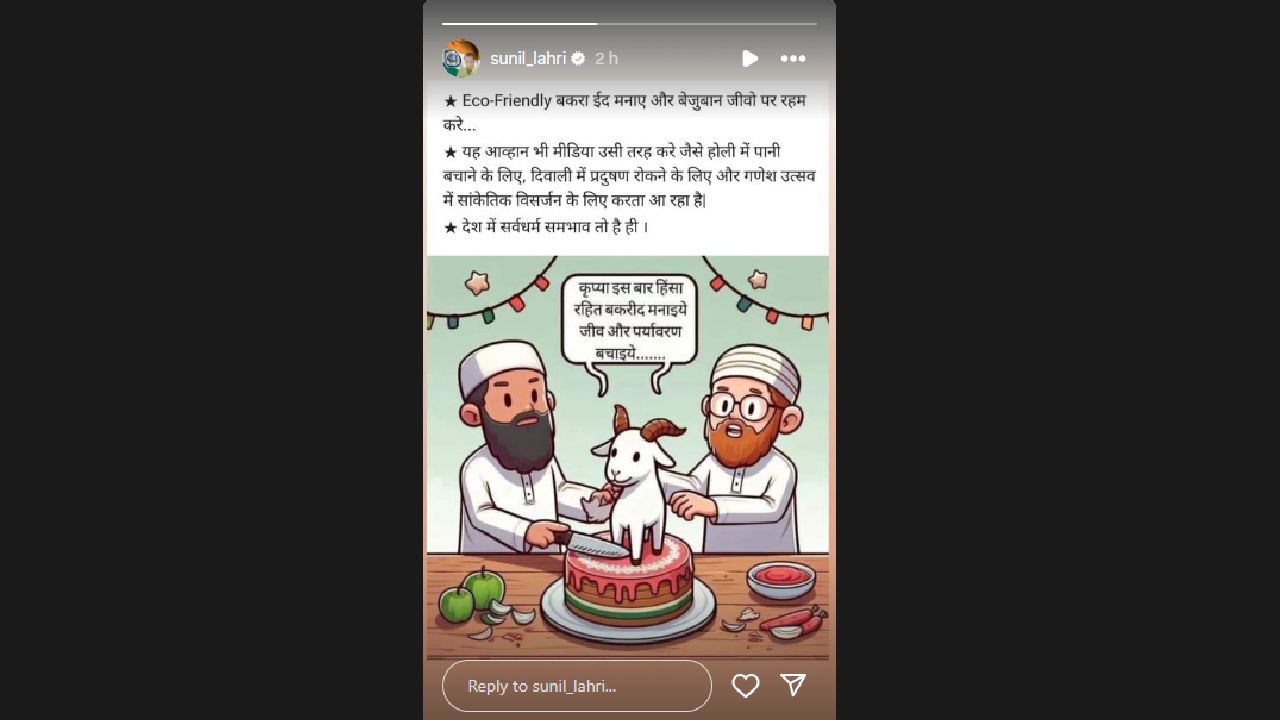This screenshot has width=1280, height=720.
Task: Share the story via paper plane icon
Action: point(793,684)
